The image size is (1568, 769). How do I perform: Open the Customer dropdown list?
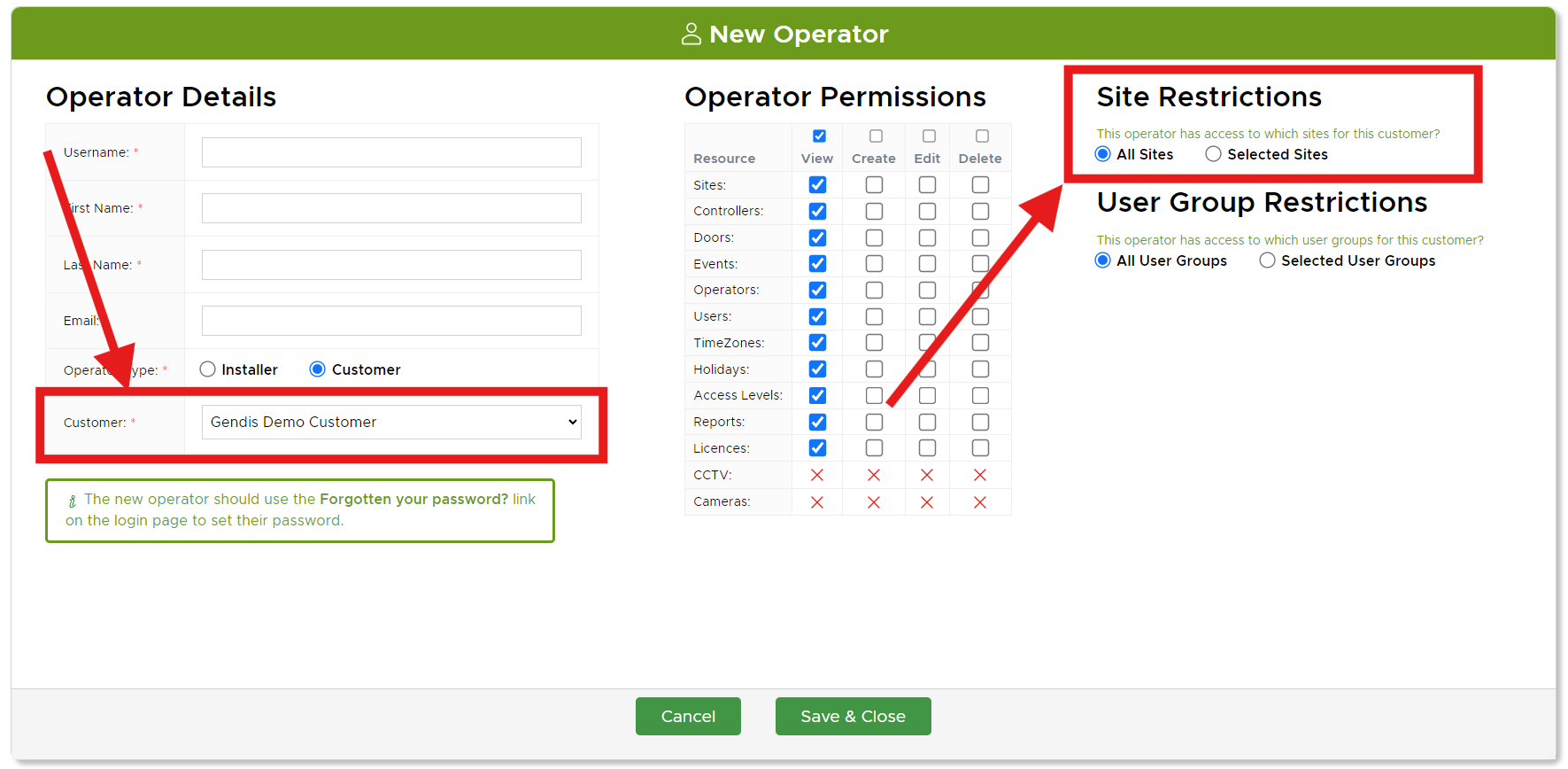pyautogui.click(x=391, y=423)
